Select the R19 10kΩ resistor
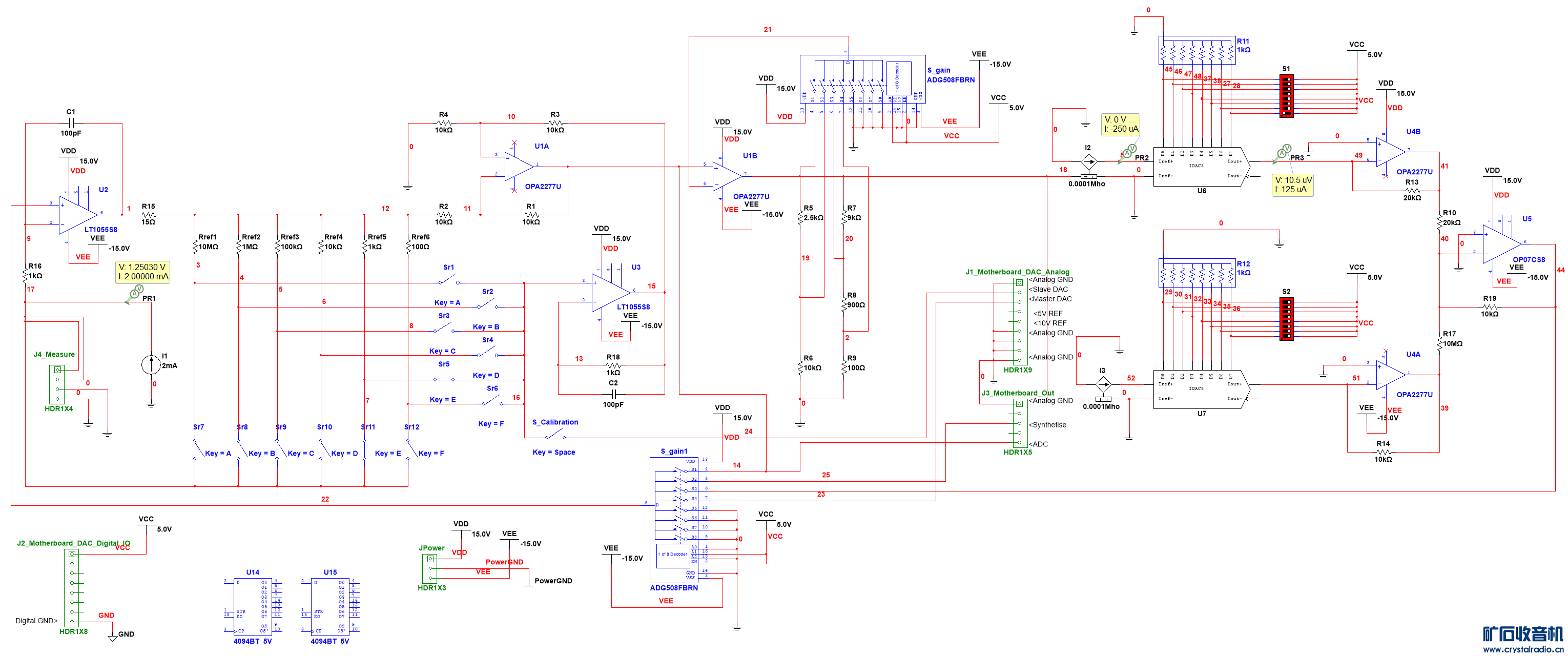 [x=1490, y=306]
